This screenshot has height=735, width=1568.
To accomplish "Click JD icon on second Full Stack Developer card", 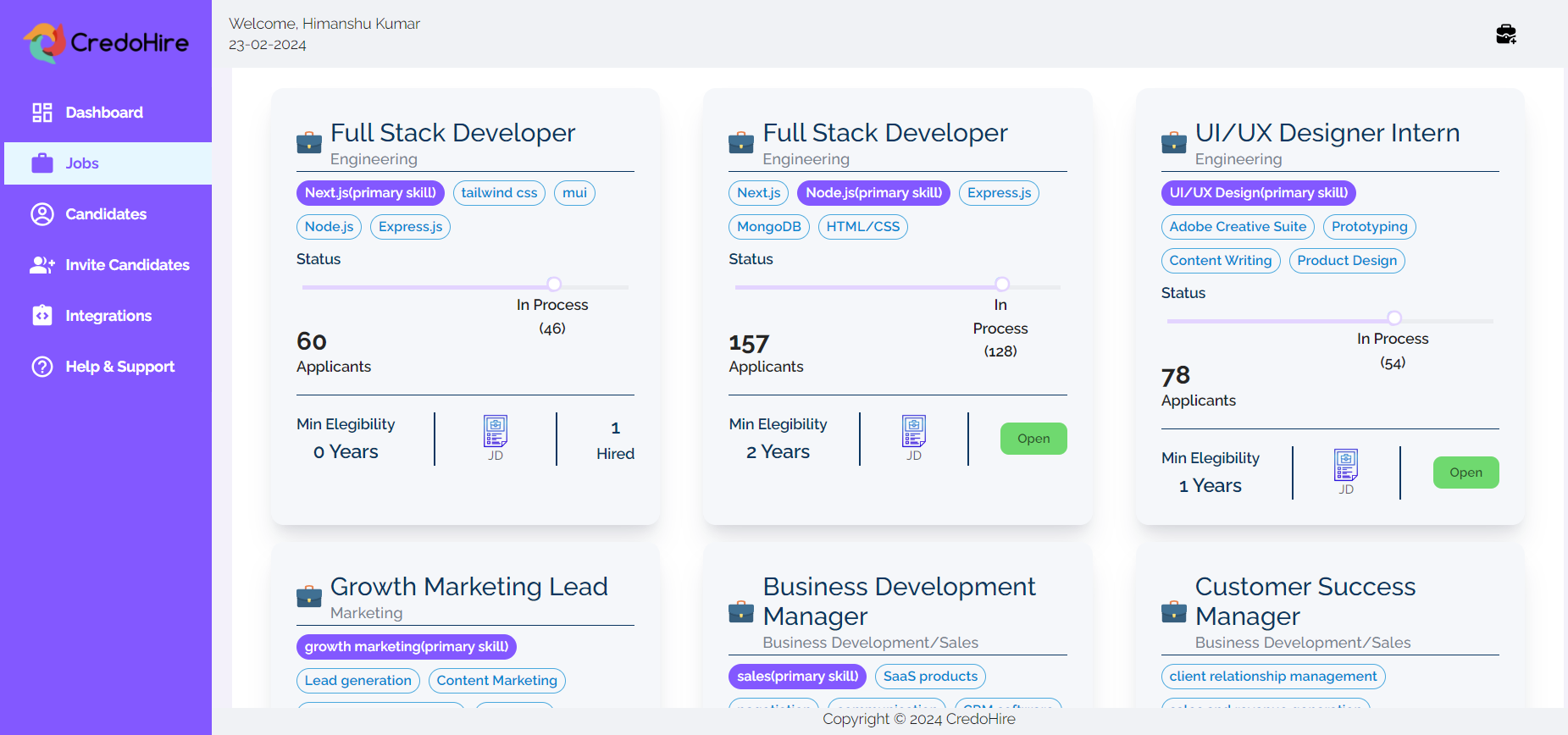I will 913,431.
